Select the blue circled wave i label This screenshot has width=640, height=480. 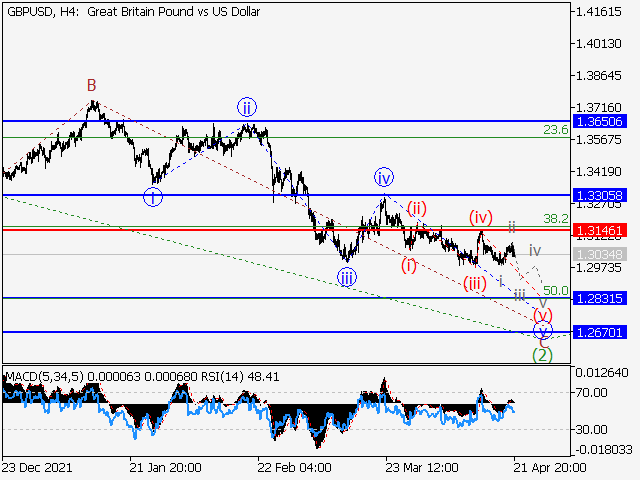click(153, 197)
